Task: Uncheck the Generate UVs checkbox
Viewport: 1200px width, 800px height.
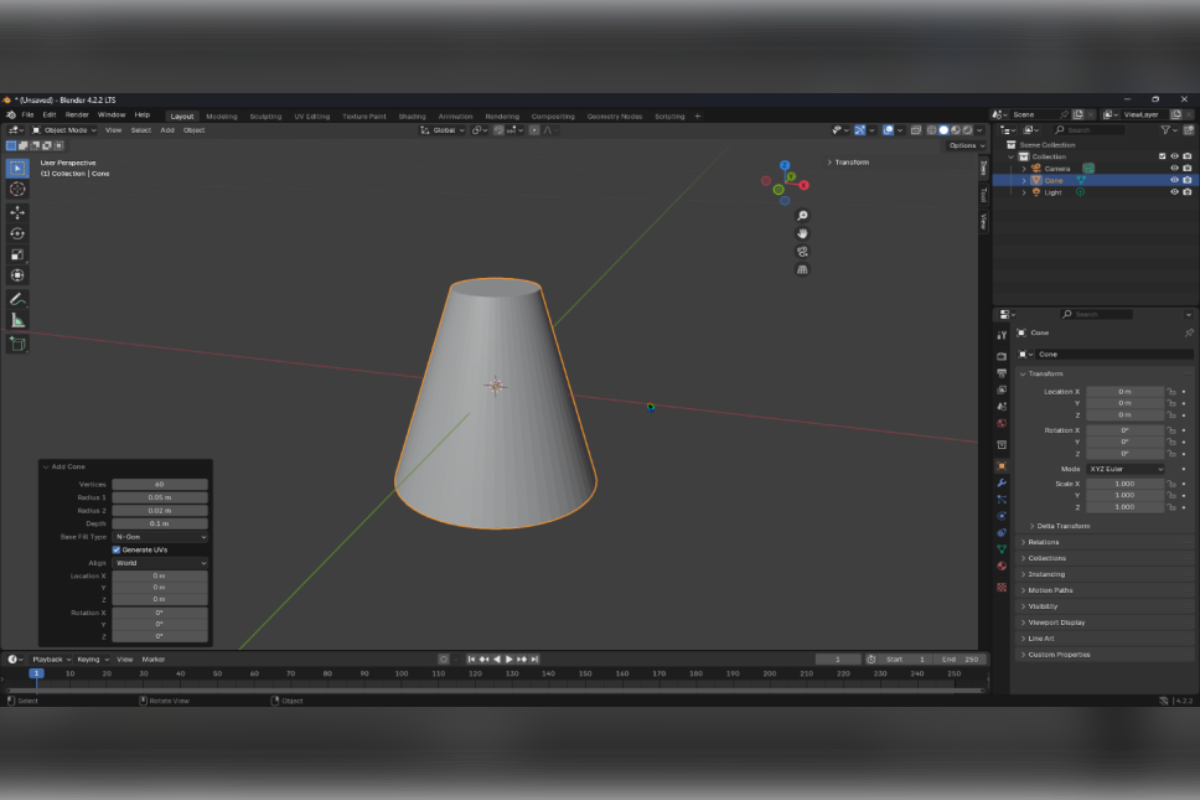Action: 116,550
